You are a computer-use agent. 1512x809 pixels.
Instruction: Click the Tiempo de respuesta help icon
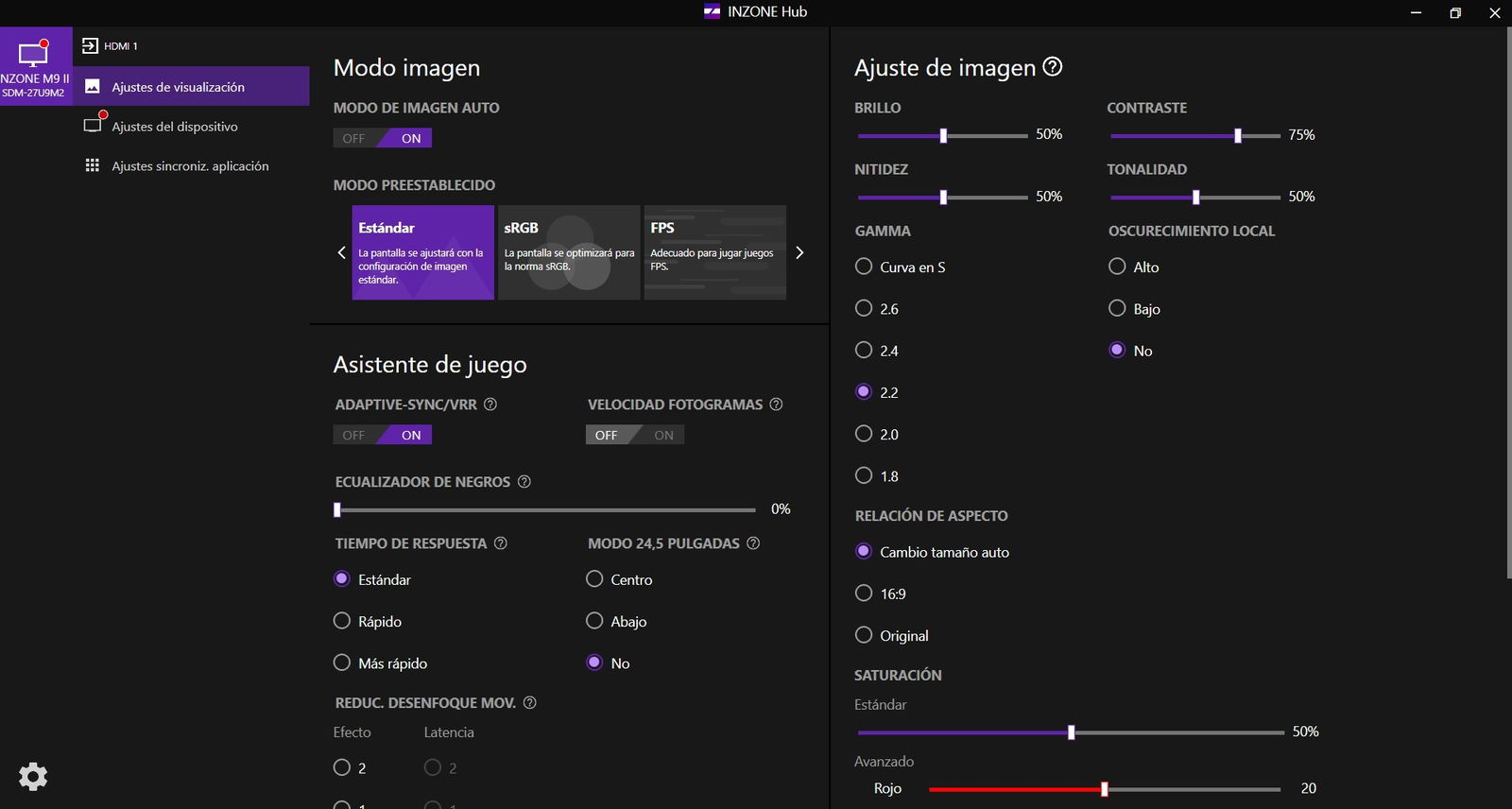(501, 543)
